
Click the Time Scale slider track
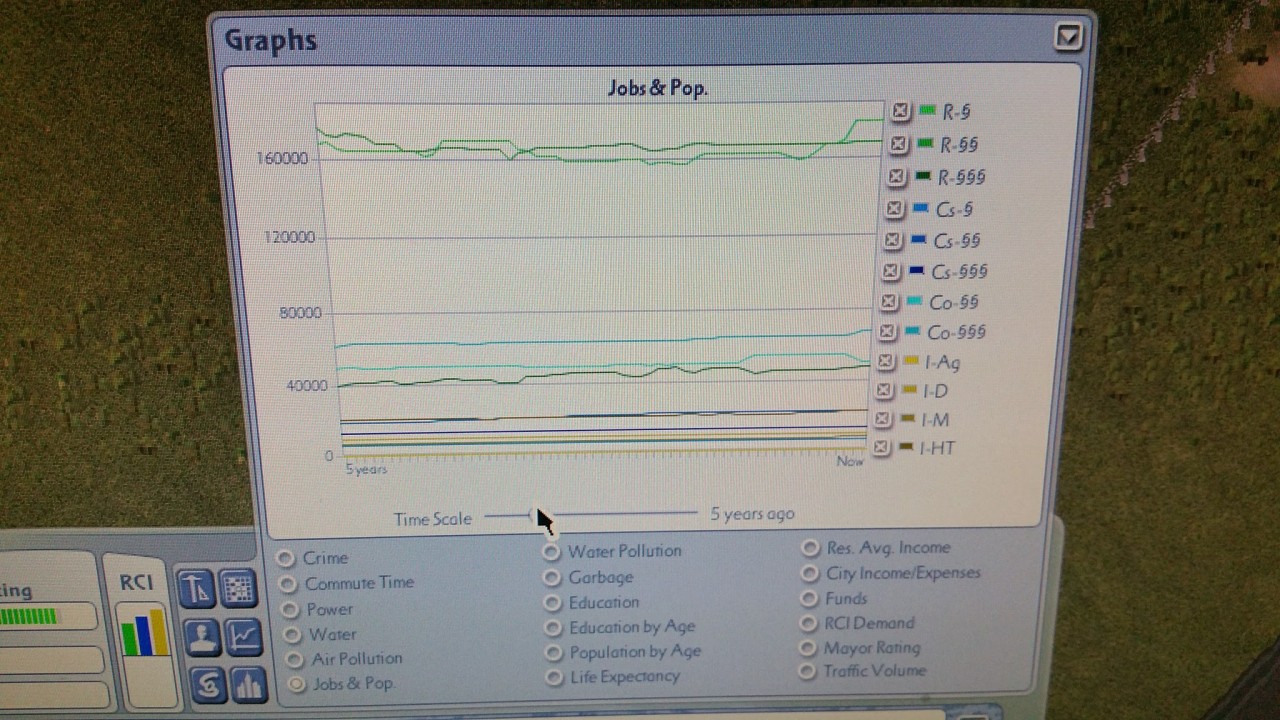click(x=591, y=515)
